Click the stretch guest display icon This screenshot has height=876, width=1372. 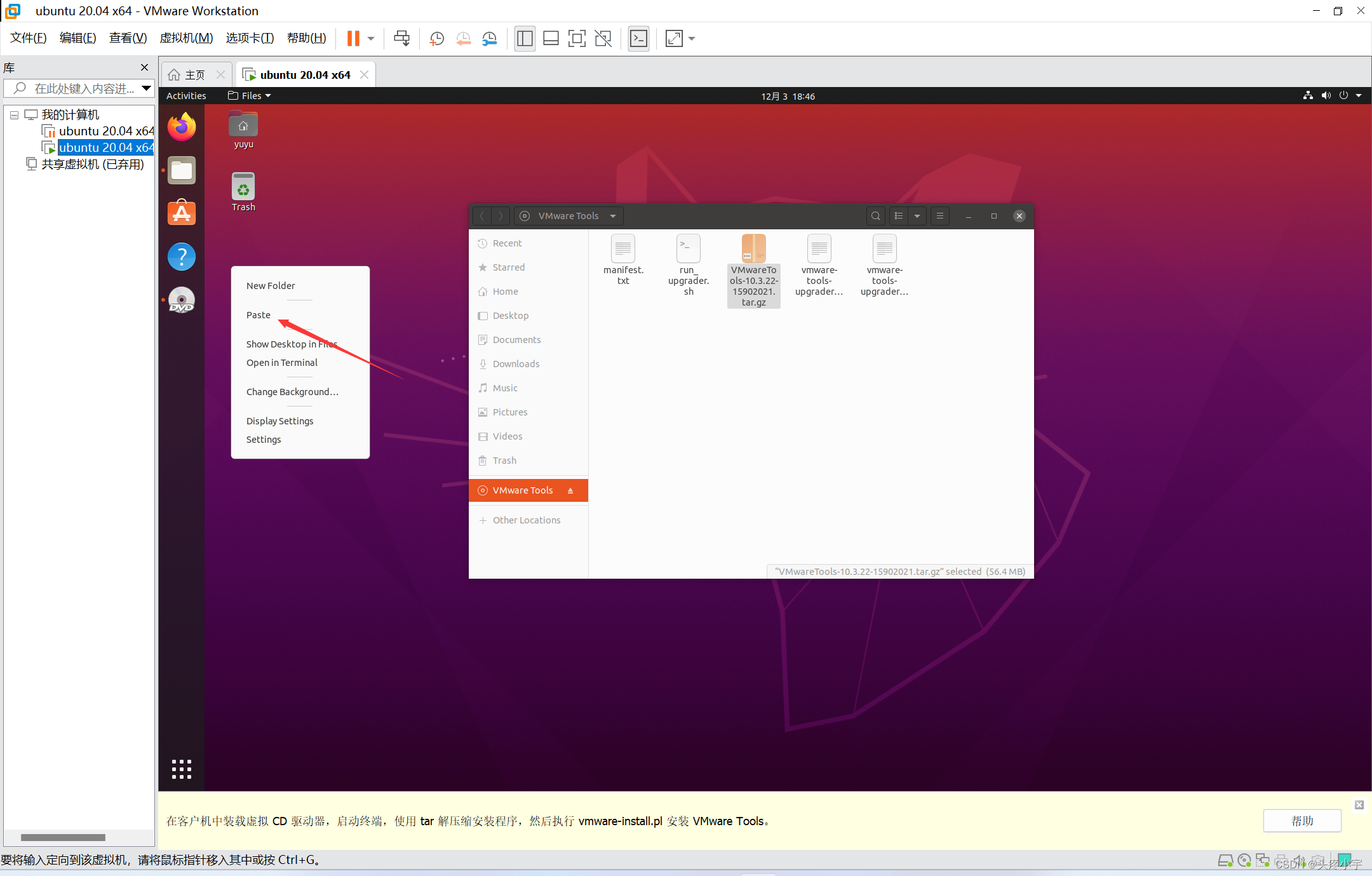(674, 39)
